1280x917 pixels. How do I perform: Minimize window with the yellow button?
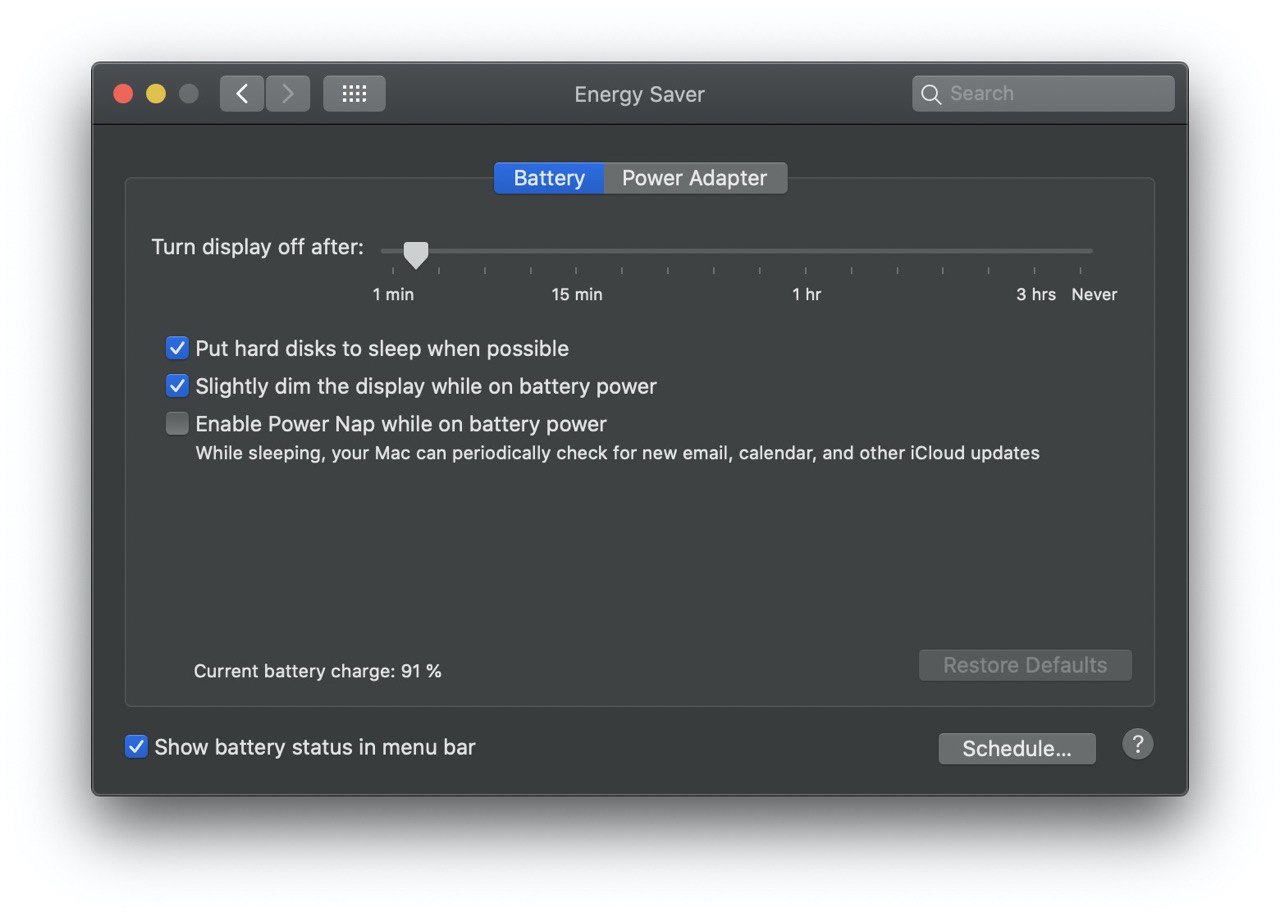156,94
